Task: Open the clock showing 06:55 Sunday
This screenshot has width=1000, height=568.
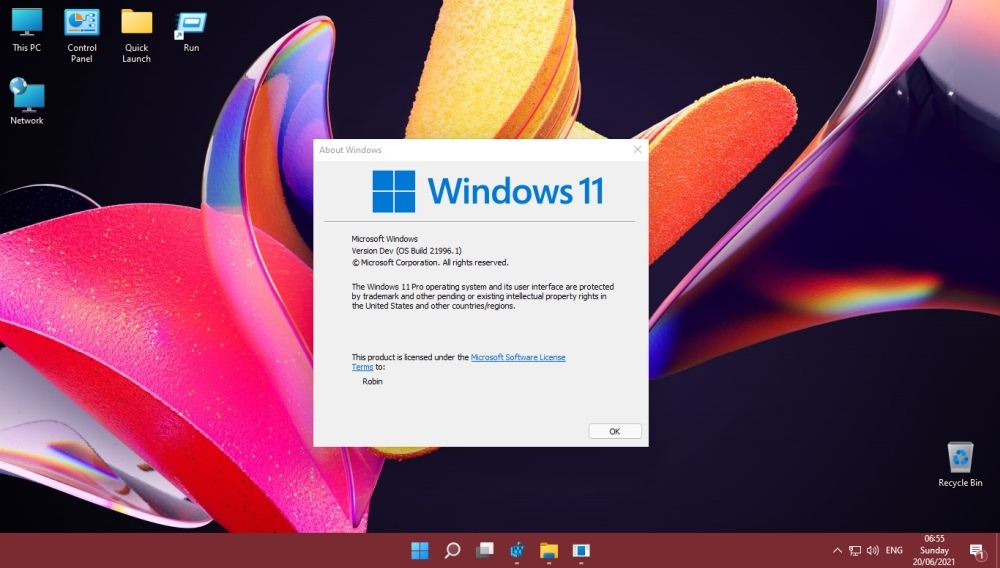Action: click(x=934, y=550)
